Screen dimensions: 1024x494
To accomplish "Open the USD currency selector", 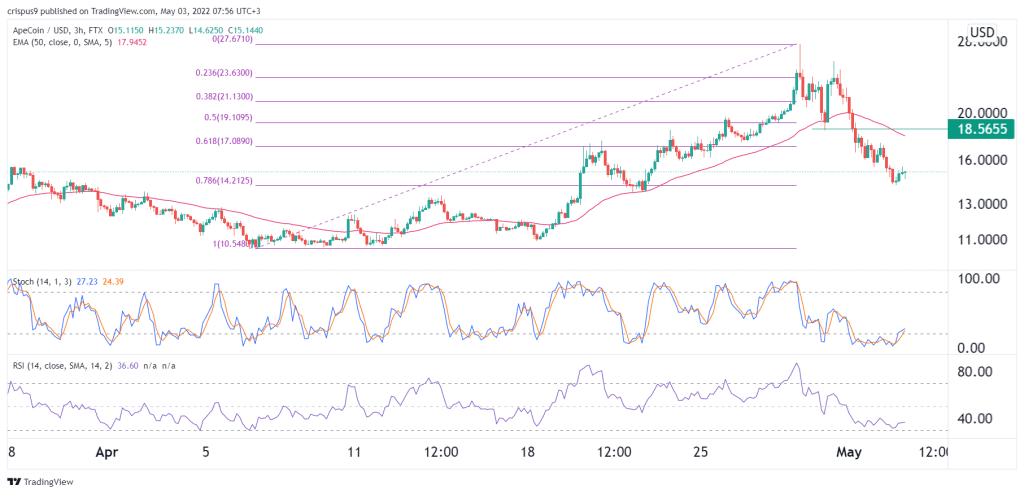I will coord(982,32).
